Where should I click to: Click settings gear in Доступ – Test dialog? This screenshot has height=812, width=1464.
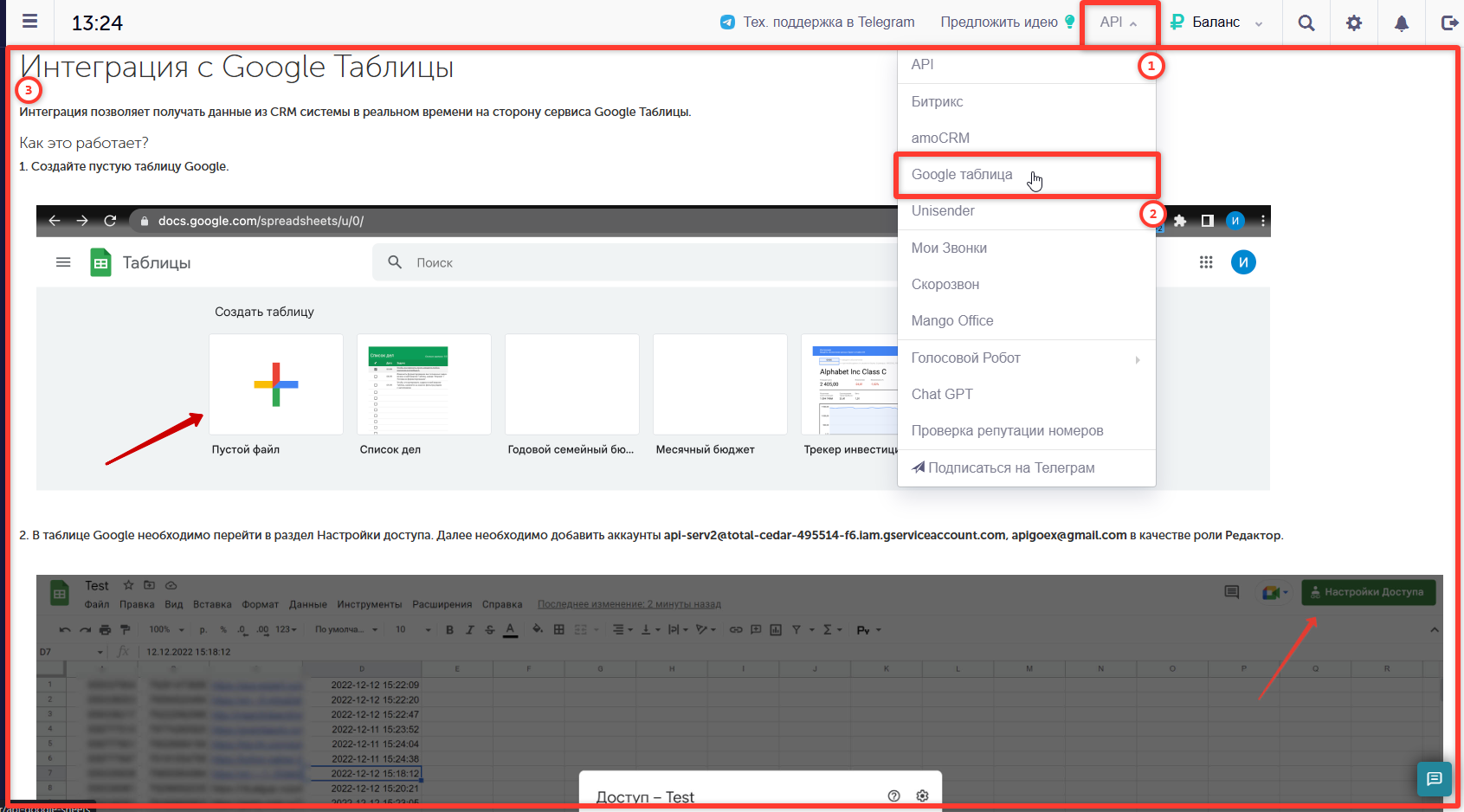point(922,796)
